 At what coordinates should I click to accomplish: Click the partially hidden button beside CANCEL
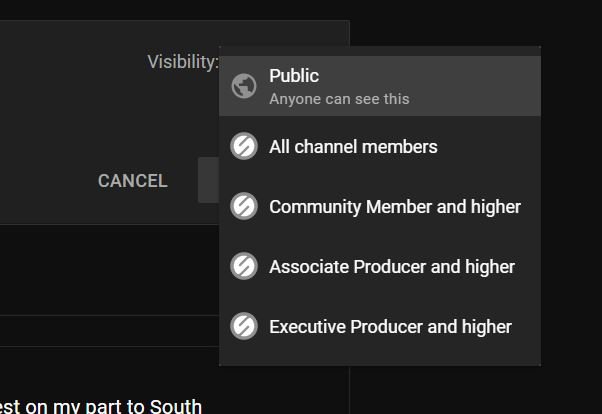pyautogui.click(x=208, y=181)
